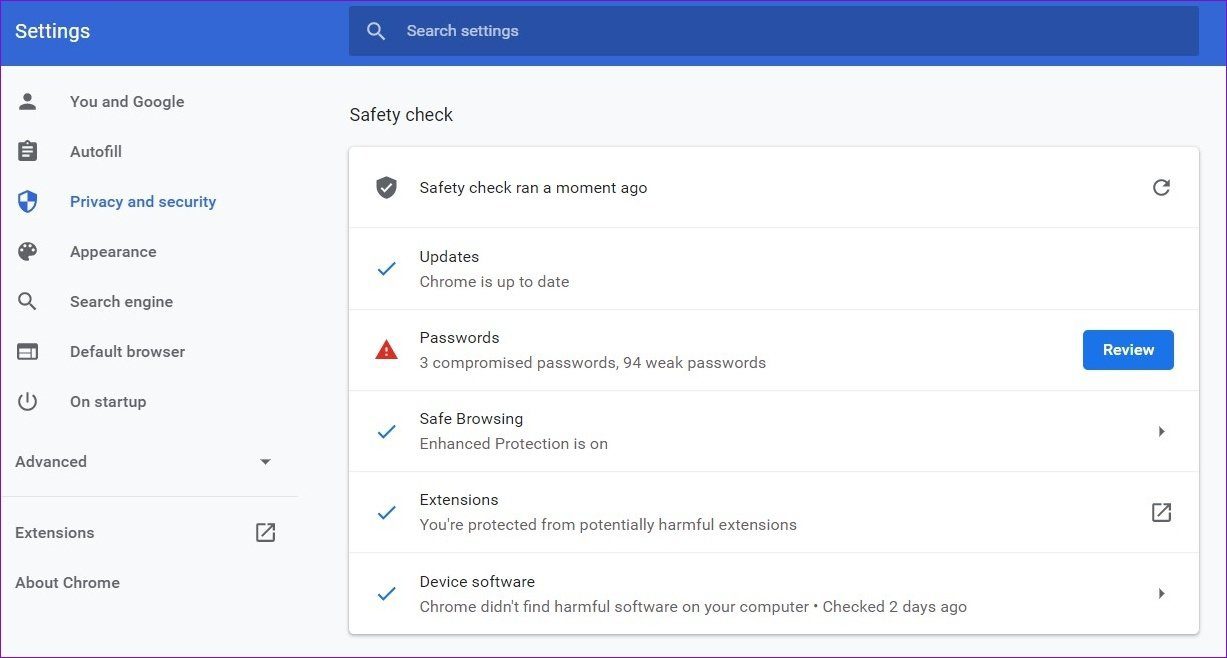
Task: Click the gray shield Safety check icon
Action: pos(386,188)
